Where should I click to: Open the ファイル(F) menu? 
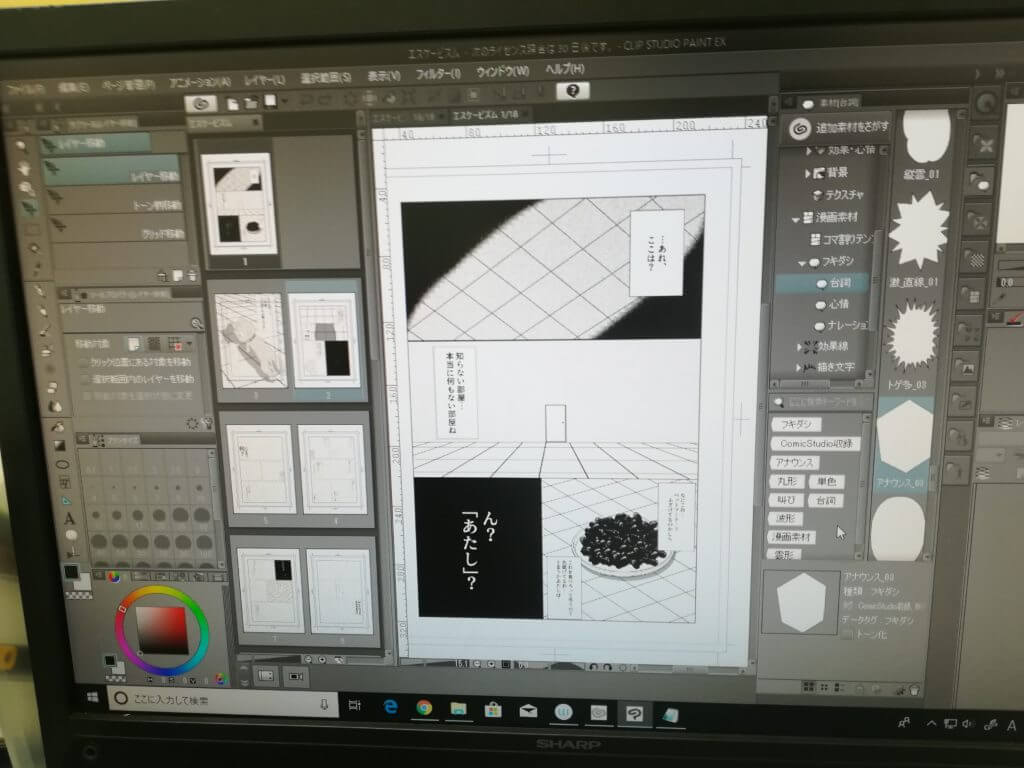click(25, 88)
